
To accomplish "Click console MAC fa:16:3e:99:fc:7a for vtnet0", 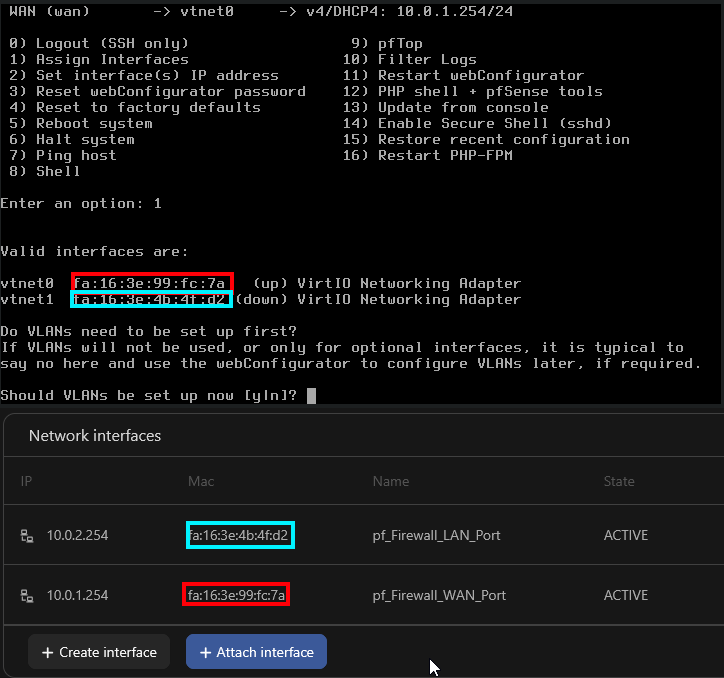I will [x=150, y=284].
